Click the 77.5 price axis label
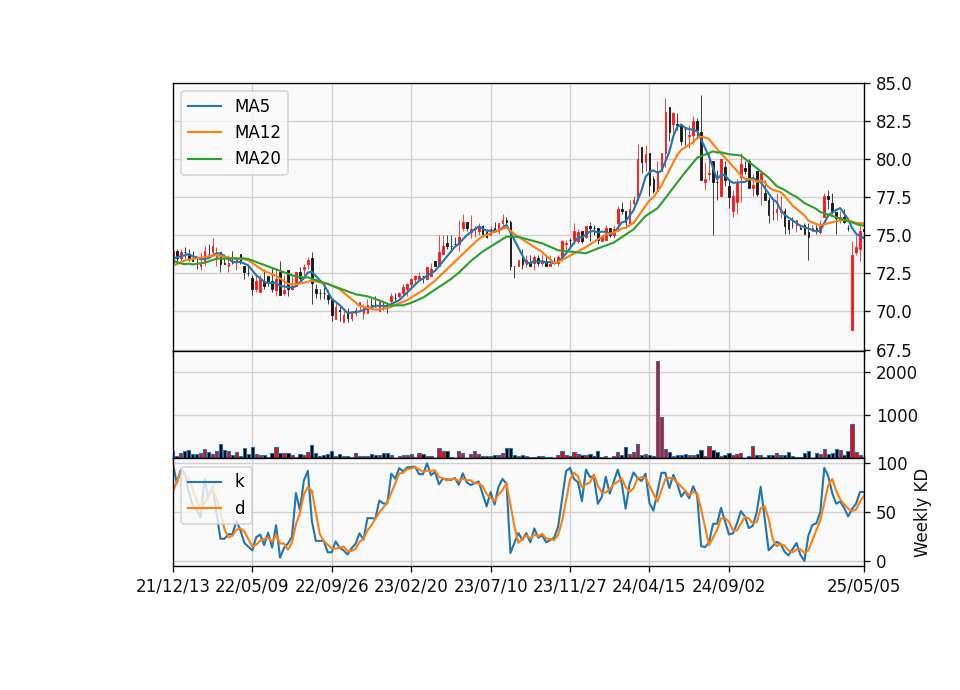The height and width of the screenshot is (690, 960). coord(893,198)
